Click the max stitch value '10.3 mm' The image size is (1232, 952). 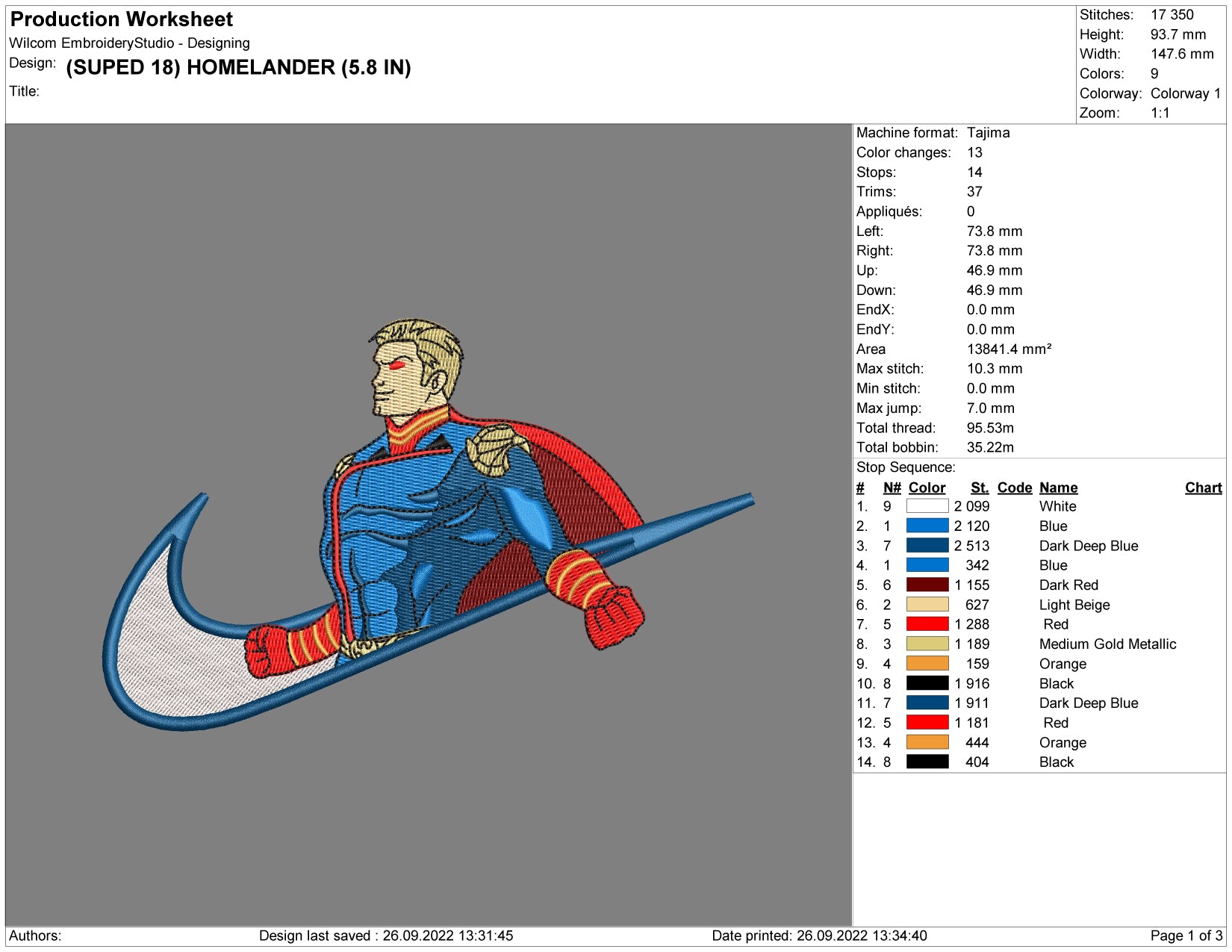click(995, 369)
